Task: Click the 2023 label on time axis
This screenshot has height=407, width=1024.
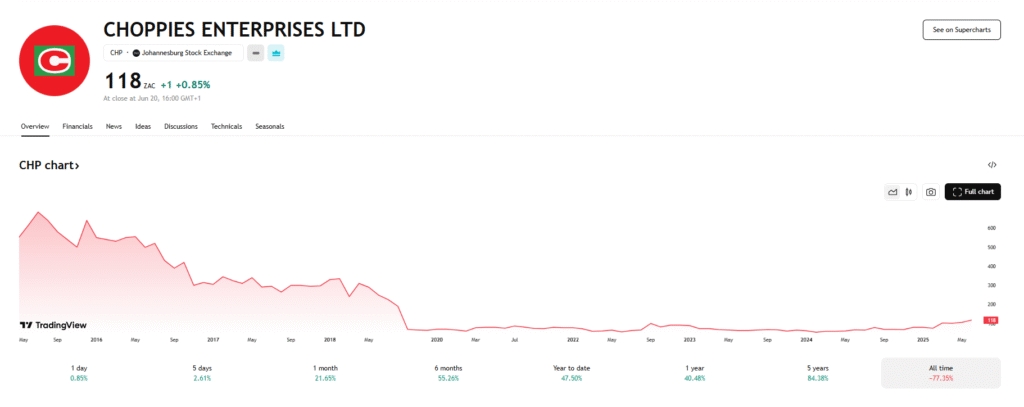Action: (x=690, y=340)
